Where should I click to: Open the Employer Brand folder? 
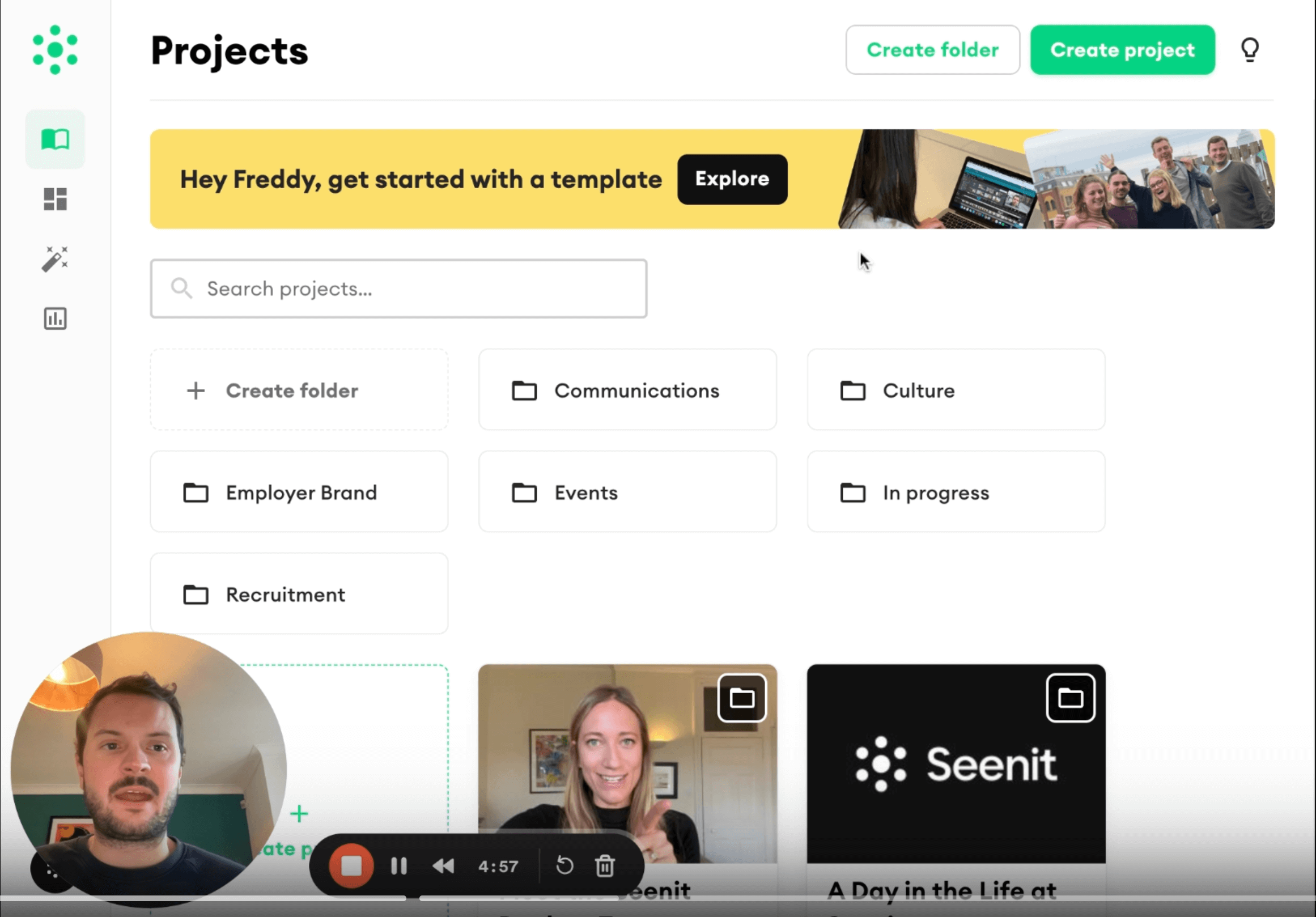299,493
